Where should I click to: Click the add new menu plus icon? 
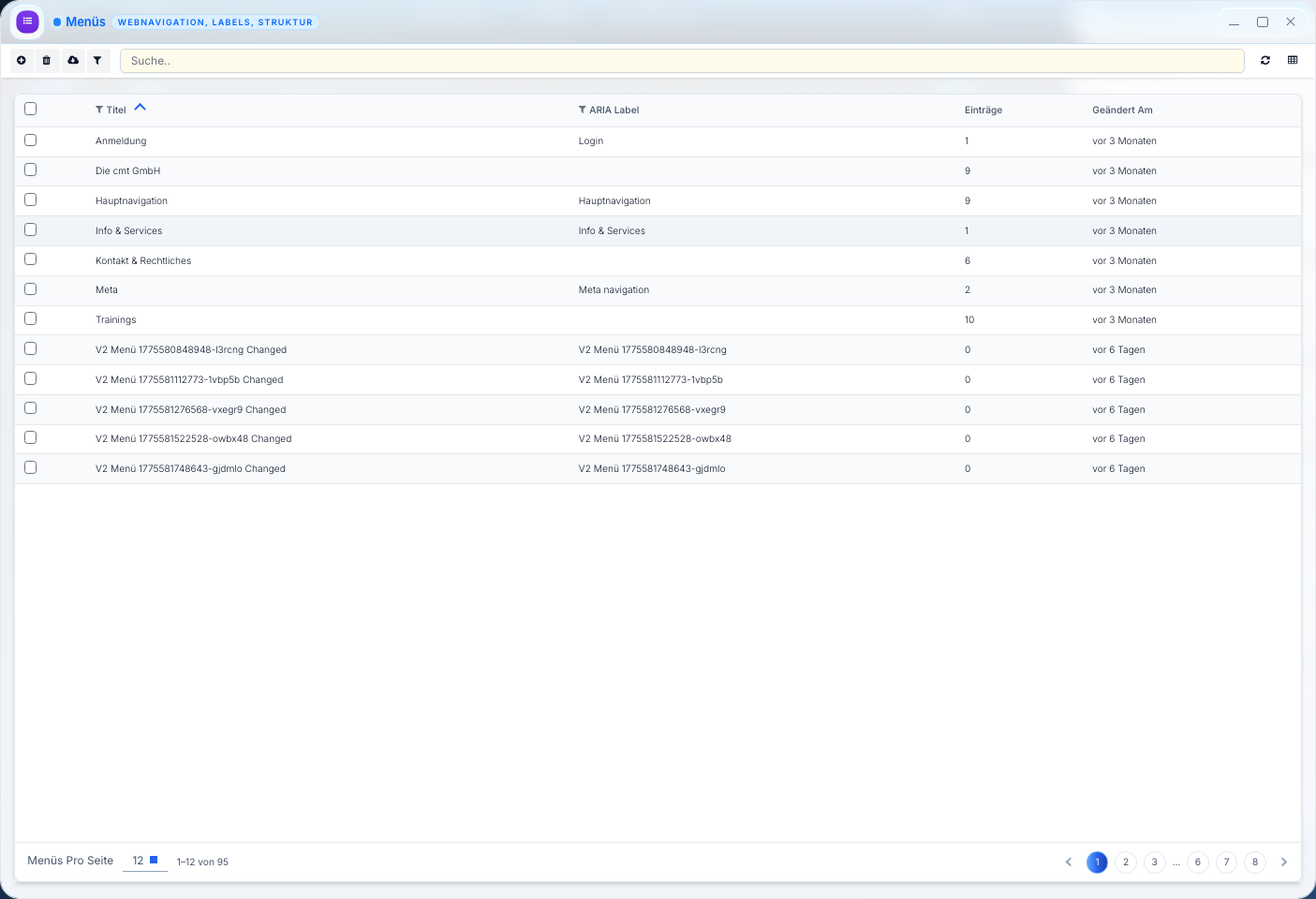click(x=22, y=61)
